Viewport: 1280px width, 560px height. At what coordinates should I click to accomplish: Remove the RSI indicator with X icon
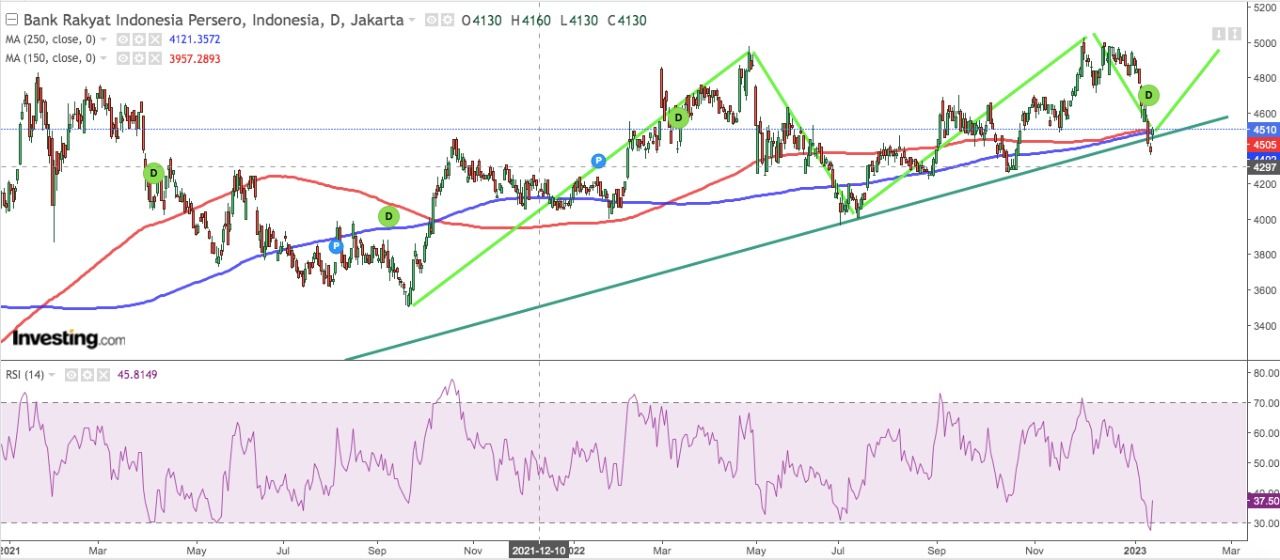[103, 375]
